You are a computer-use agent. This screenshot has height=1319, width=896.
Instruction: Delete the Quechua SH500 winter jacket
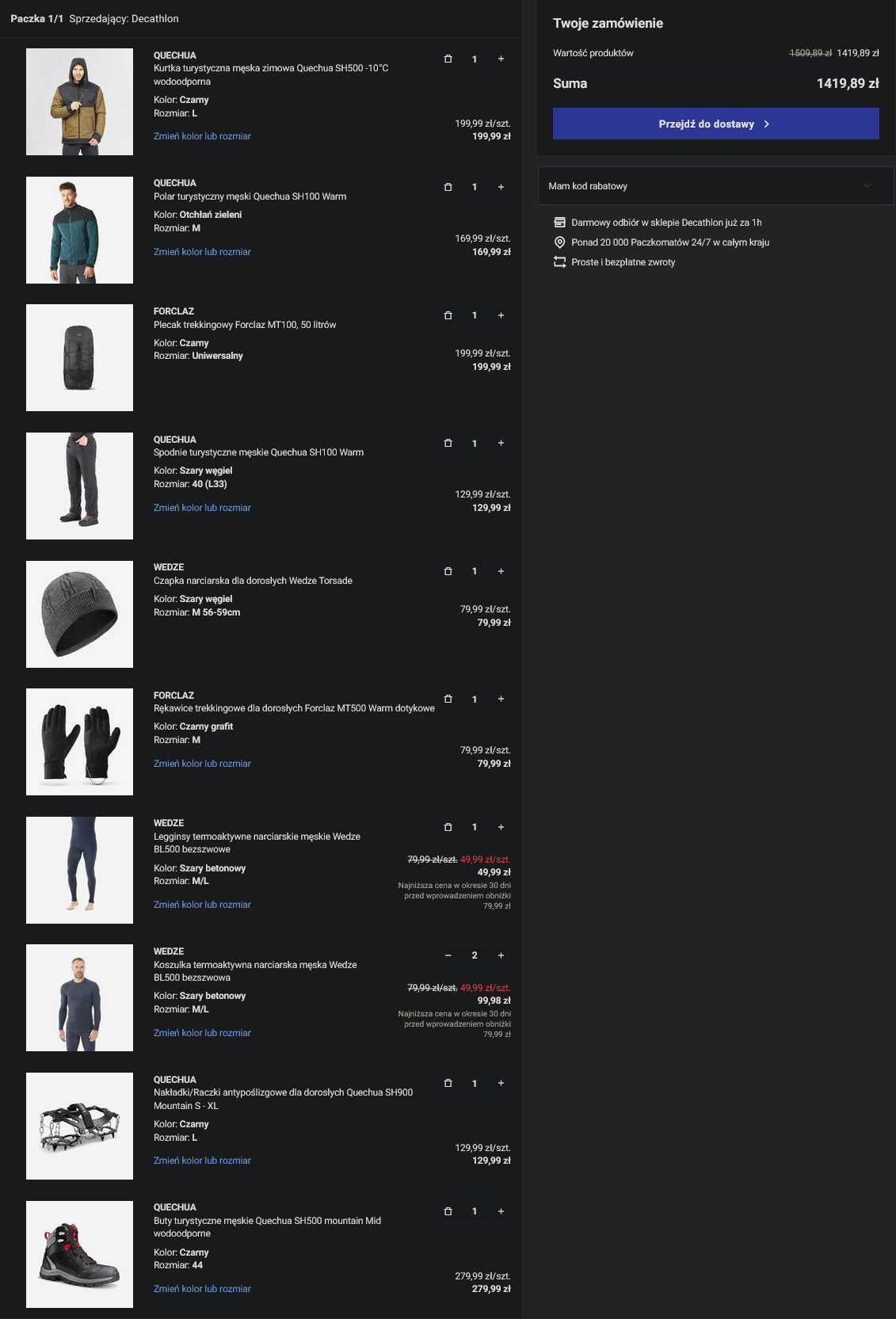(448, 59)
